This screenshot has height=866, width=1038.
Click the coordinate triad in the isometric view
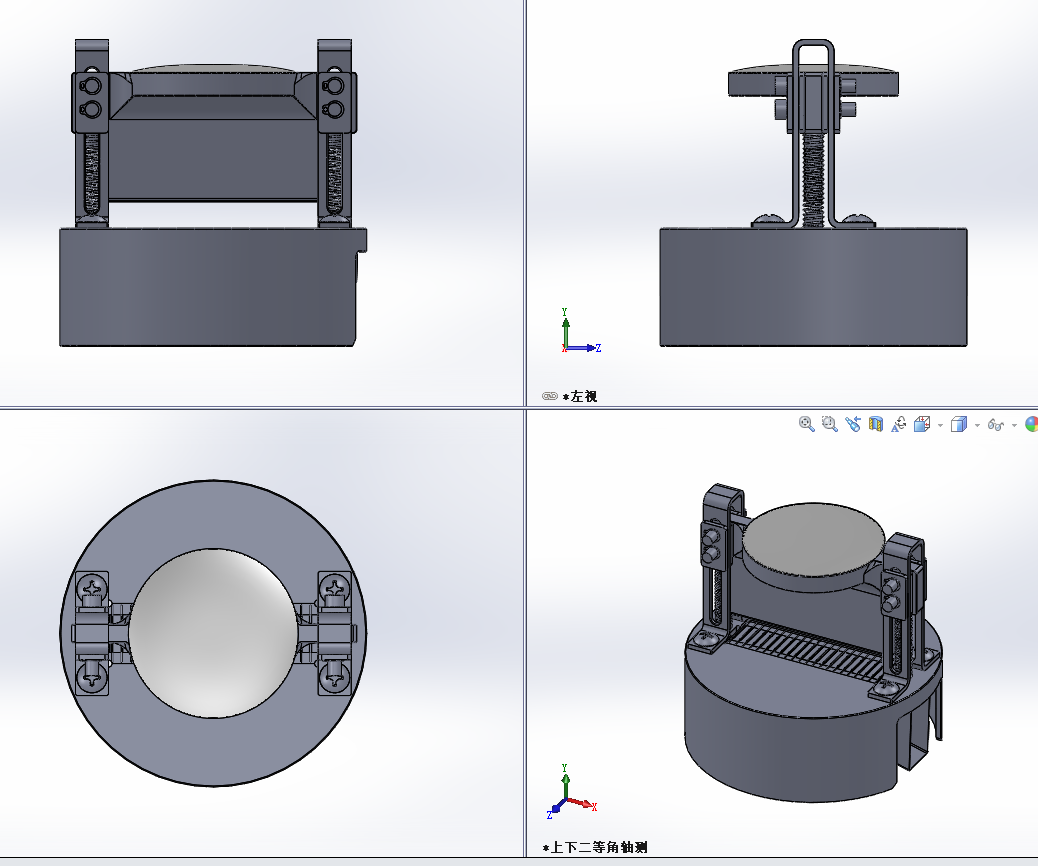(573, 791)
